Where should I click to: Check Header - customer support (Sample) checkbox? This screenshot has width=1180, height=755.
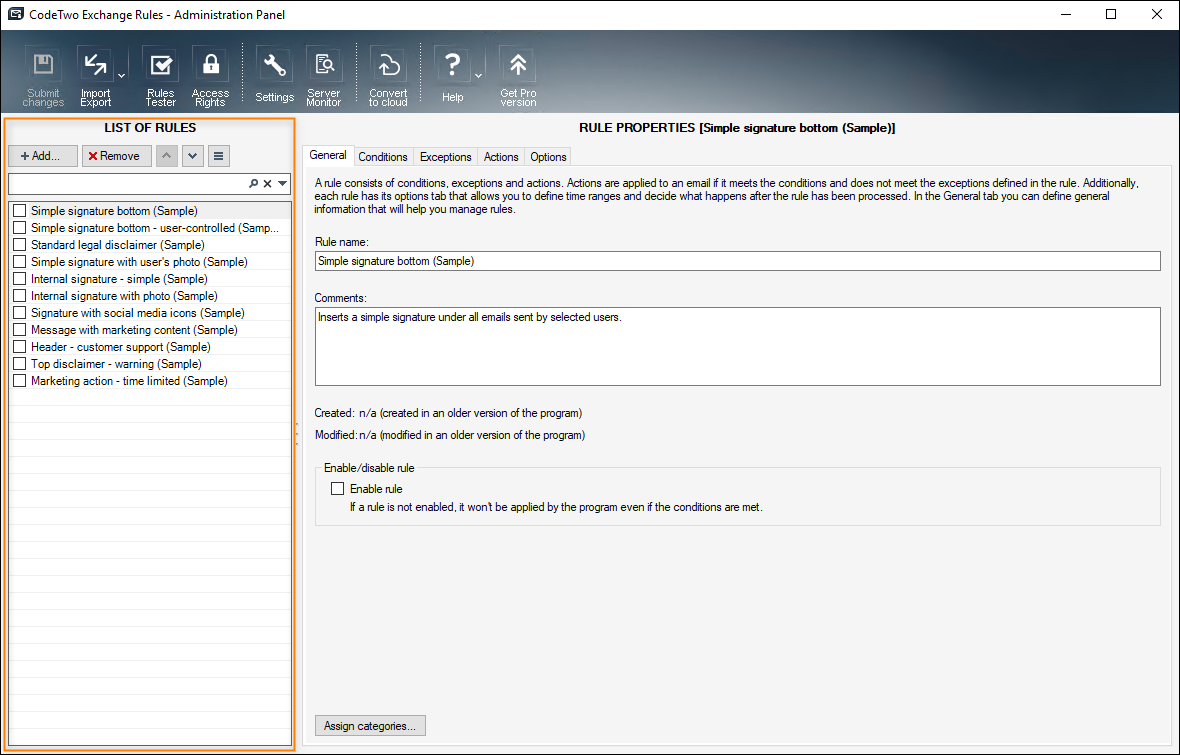[20, 346]
